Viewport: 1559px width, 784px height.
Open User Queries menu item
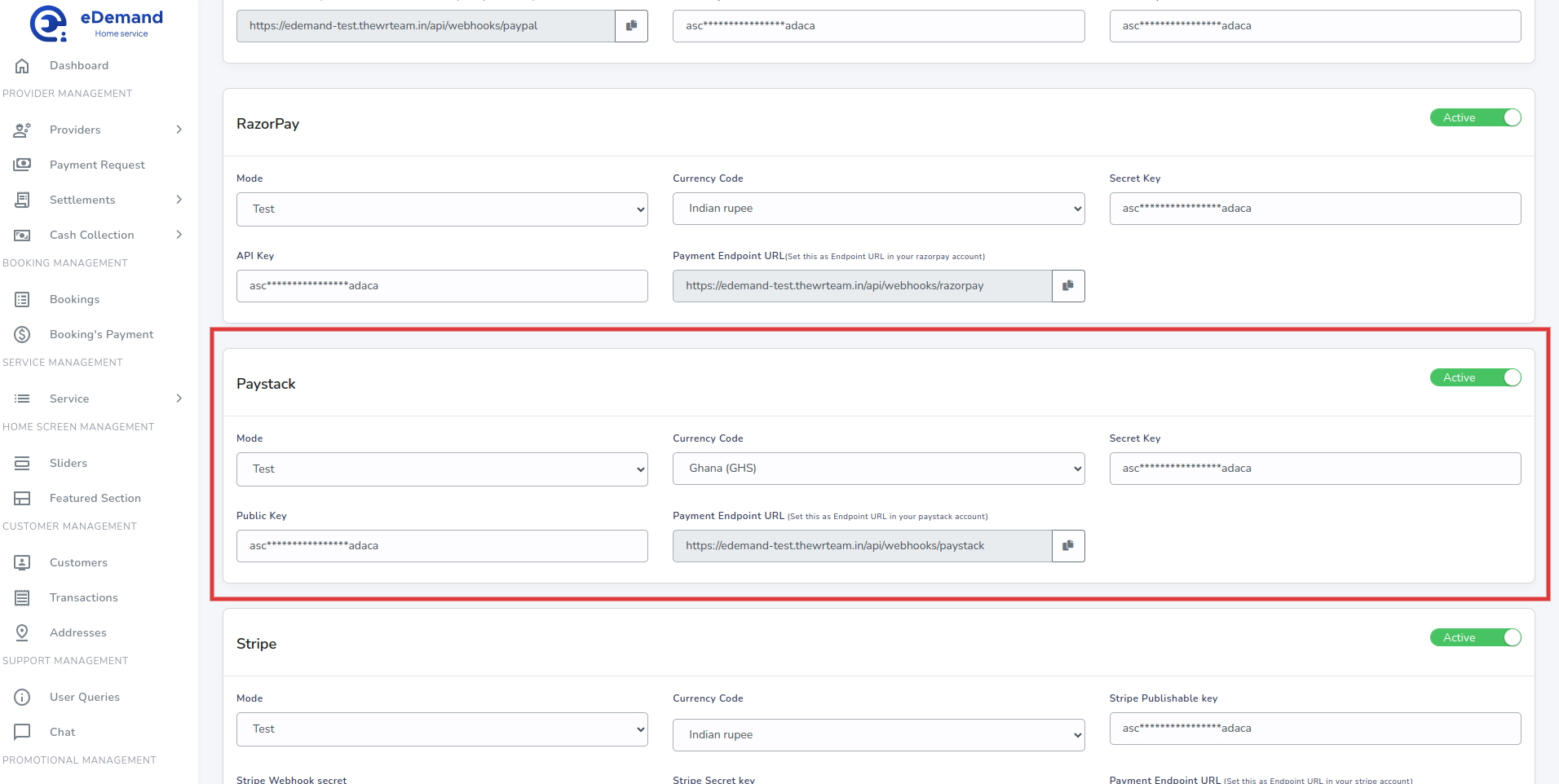85,697
